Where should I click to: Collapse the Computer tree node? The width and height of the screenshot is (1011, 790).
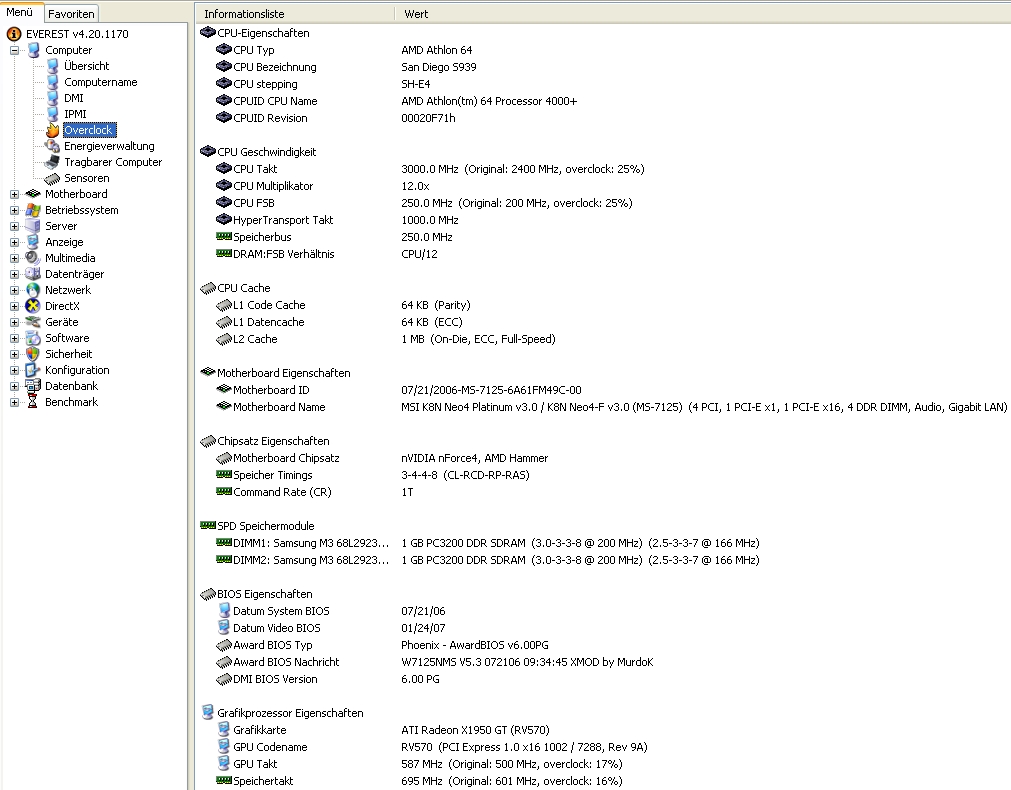pos(14,50)
